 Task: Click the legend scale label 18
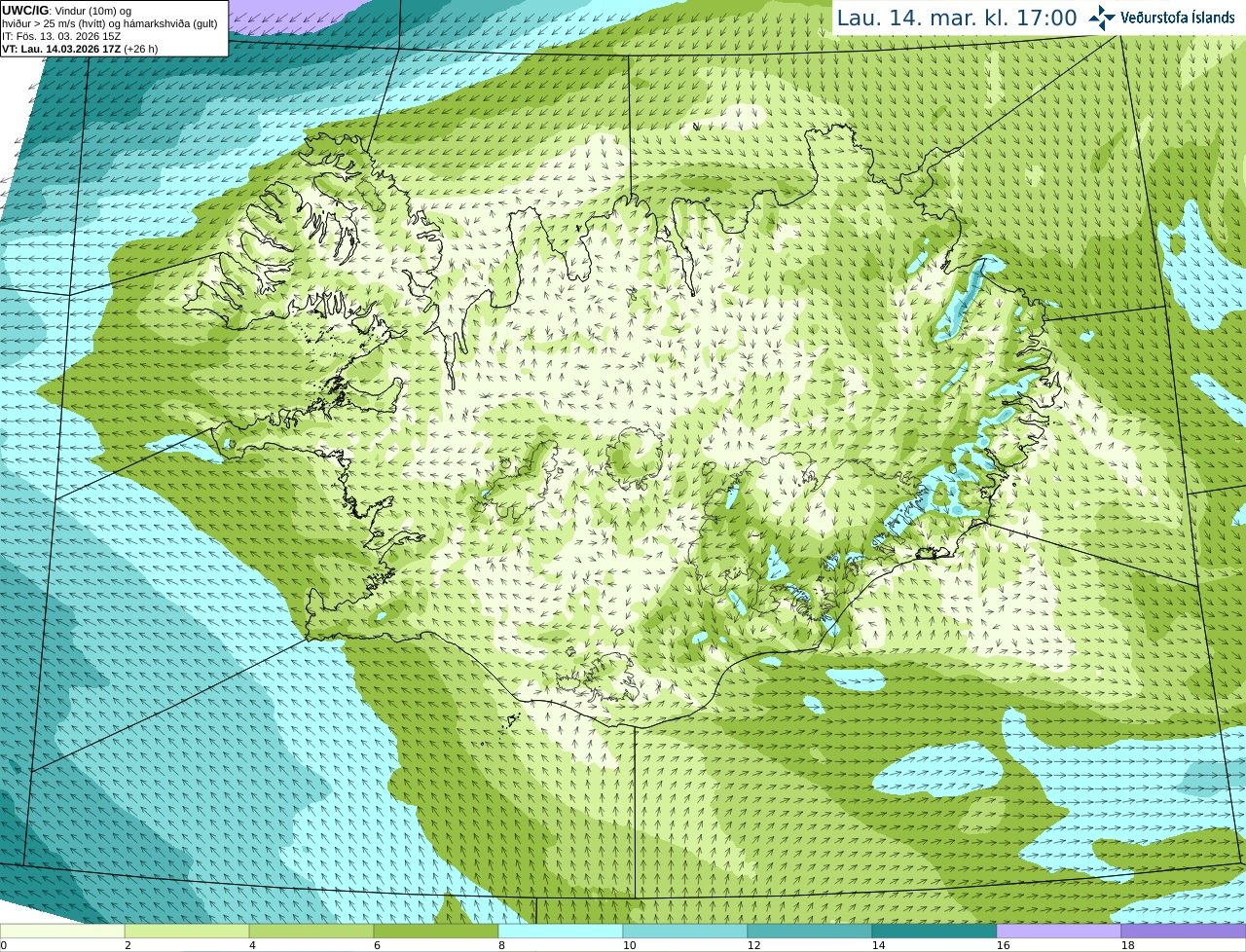(1127, 945)
